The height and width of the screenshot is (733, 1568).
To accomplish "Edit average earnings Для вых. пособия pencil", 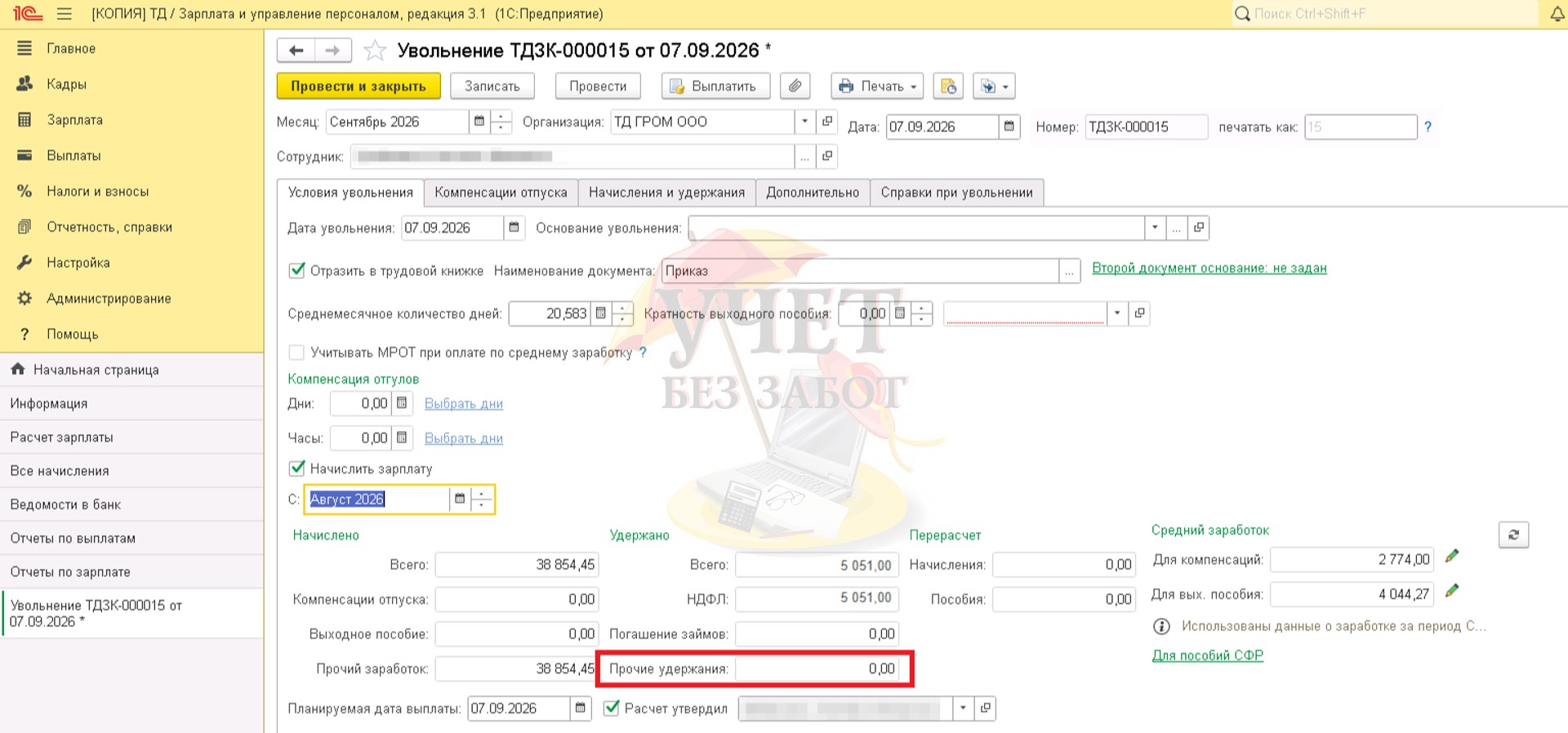I will (x=1451, y=591).
